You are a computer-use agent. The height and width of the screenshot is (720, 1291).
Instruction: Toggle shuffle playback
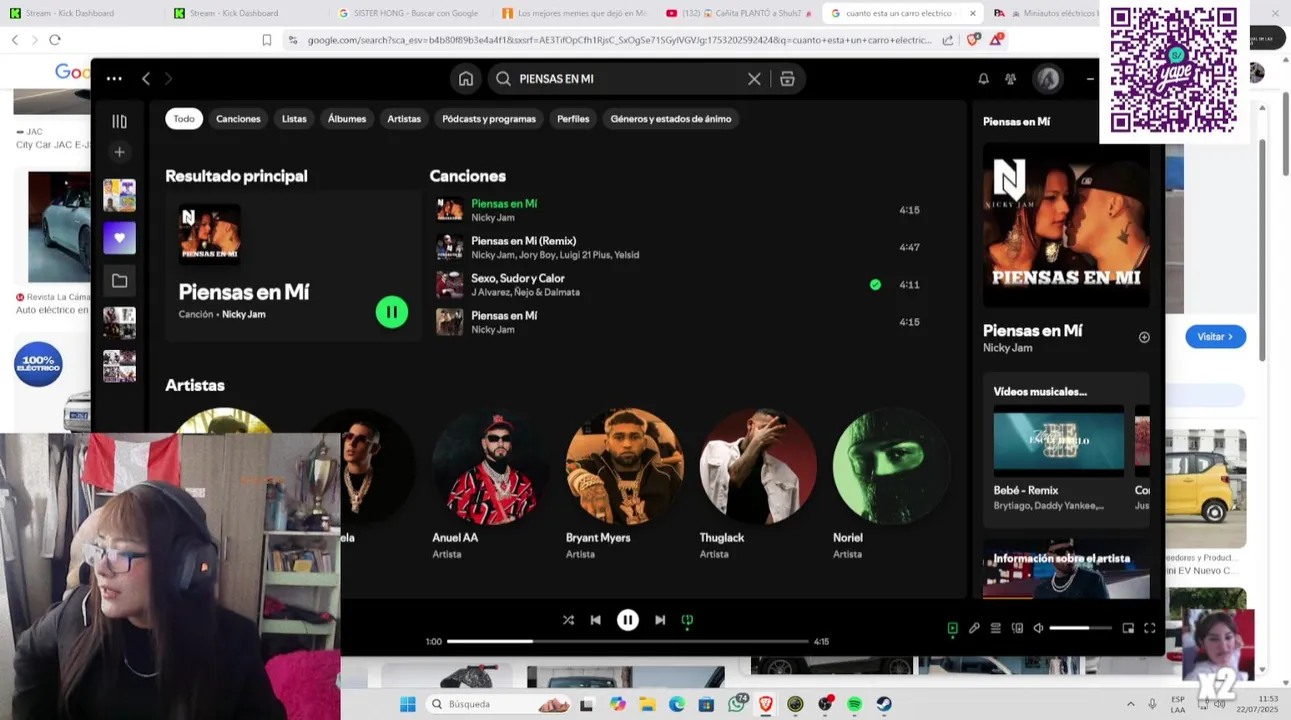coord(568,620)
